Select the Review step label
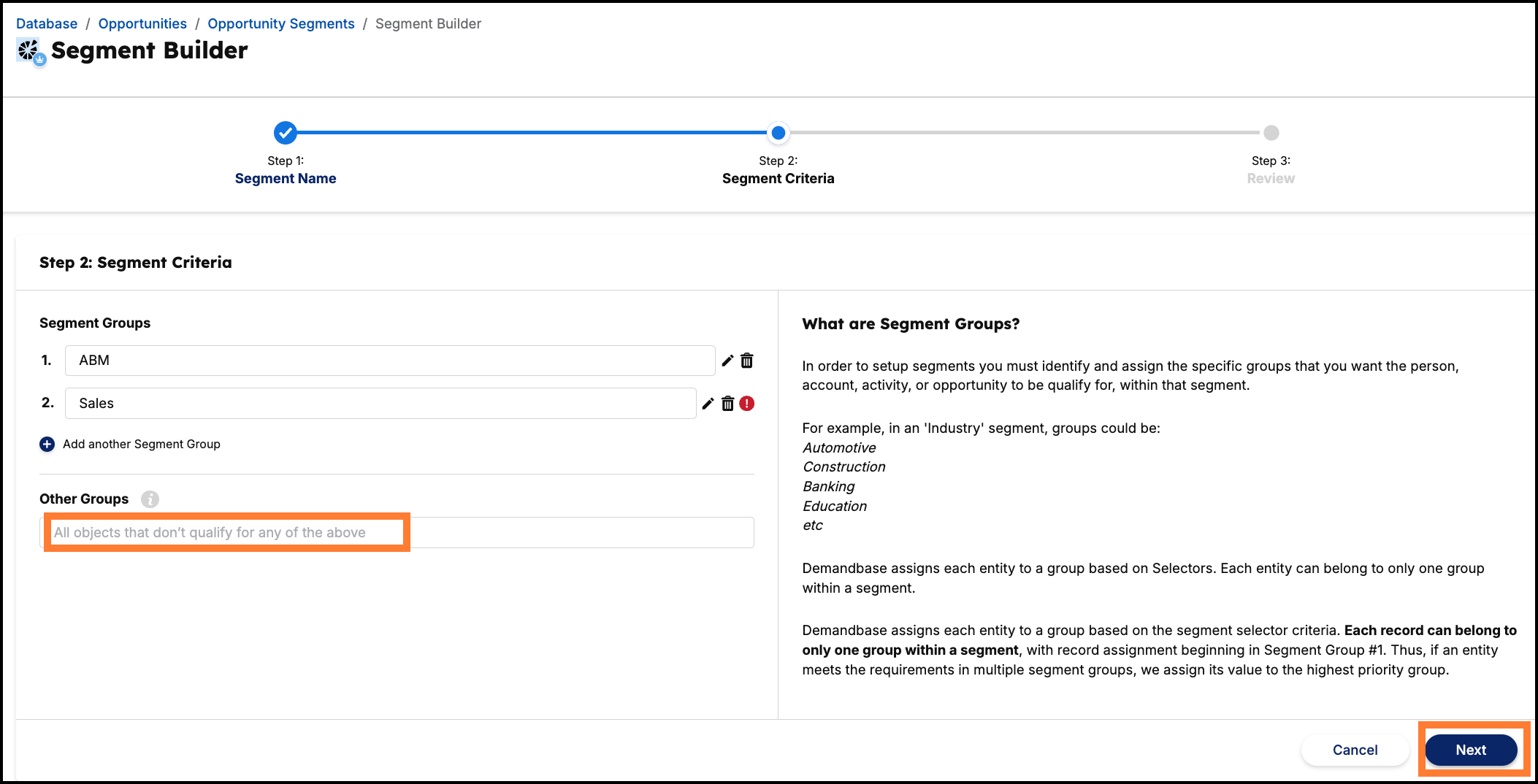 pos(1271,179)
